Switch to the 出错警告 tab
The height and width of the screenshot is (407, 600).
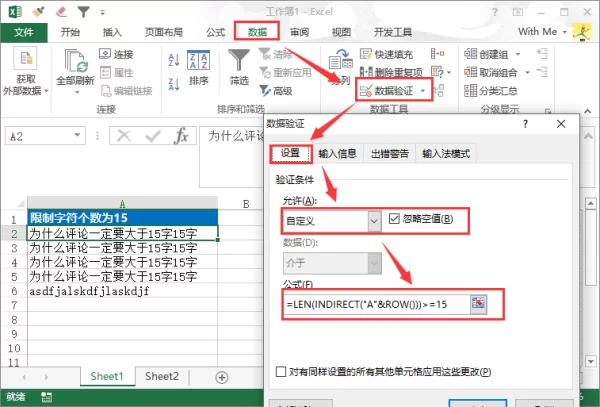pyautogui.click(x=390, y=153)
